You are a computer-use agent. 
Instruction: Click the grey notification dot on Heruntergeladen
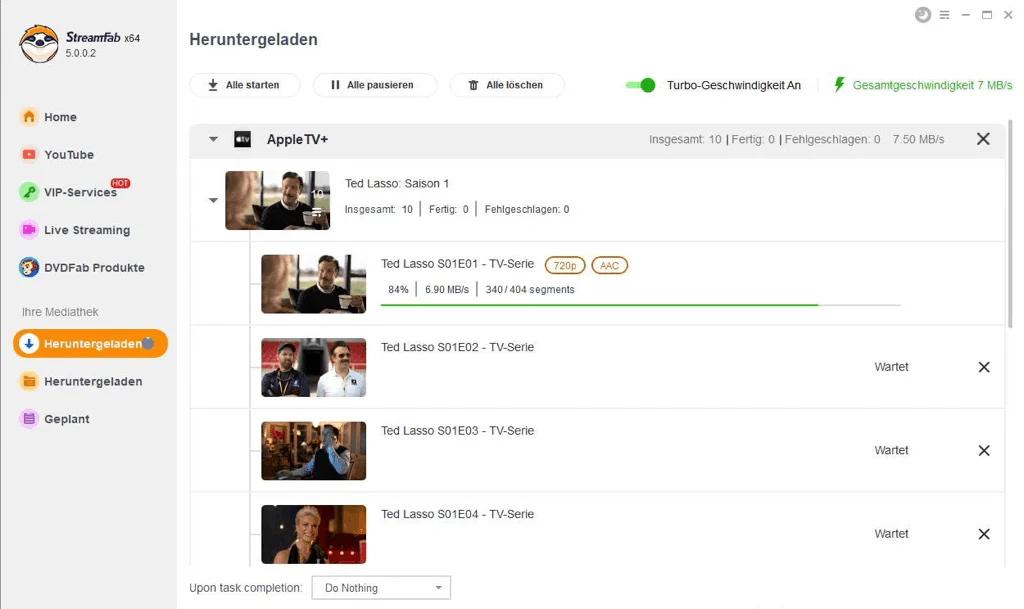coord(148,343)
